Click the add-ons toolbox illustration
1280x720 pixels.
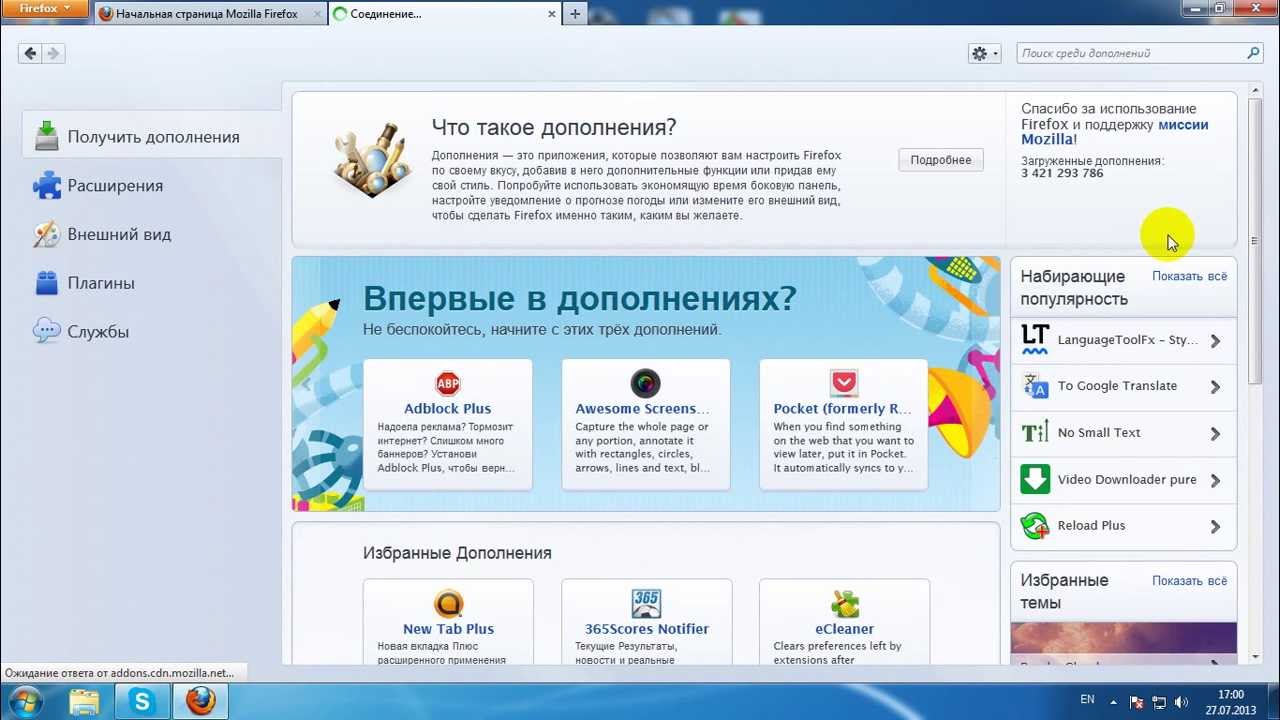coord(372,160)
